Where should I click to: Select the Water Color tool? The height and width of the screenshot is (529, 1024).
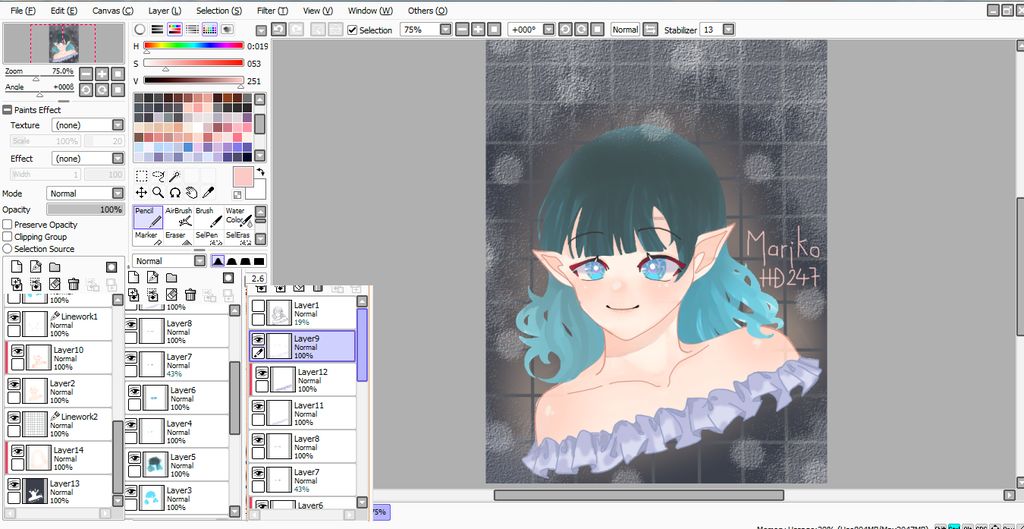click(238, 217)
